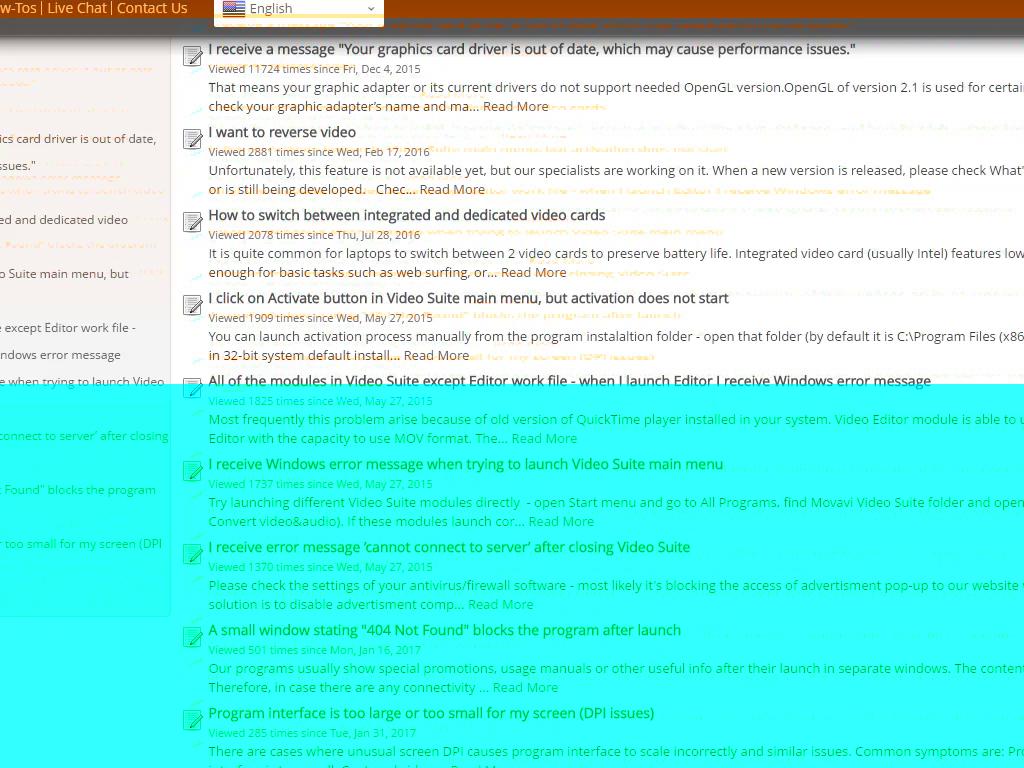Click the article icon beside "All of the modules in Video Suite"
1024x768 pixels.
[x=193, y=387]
